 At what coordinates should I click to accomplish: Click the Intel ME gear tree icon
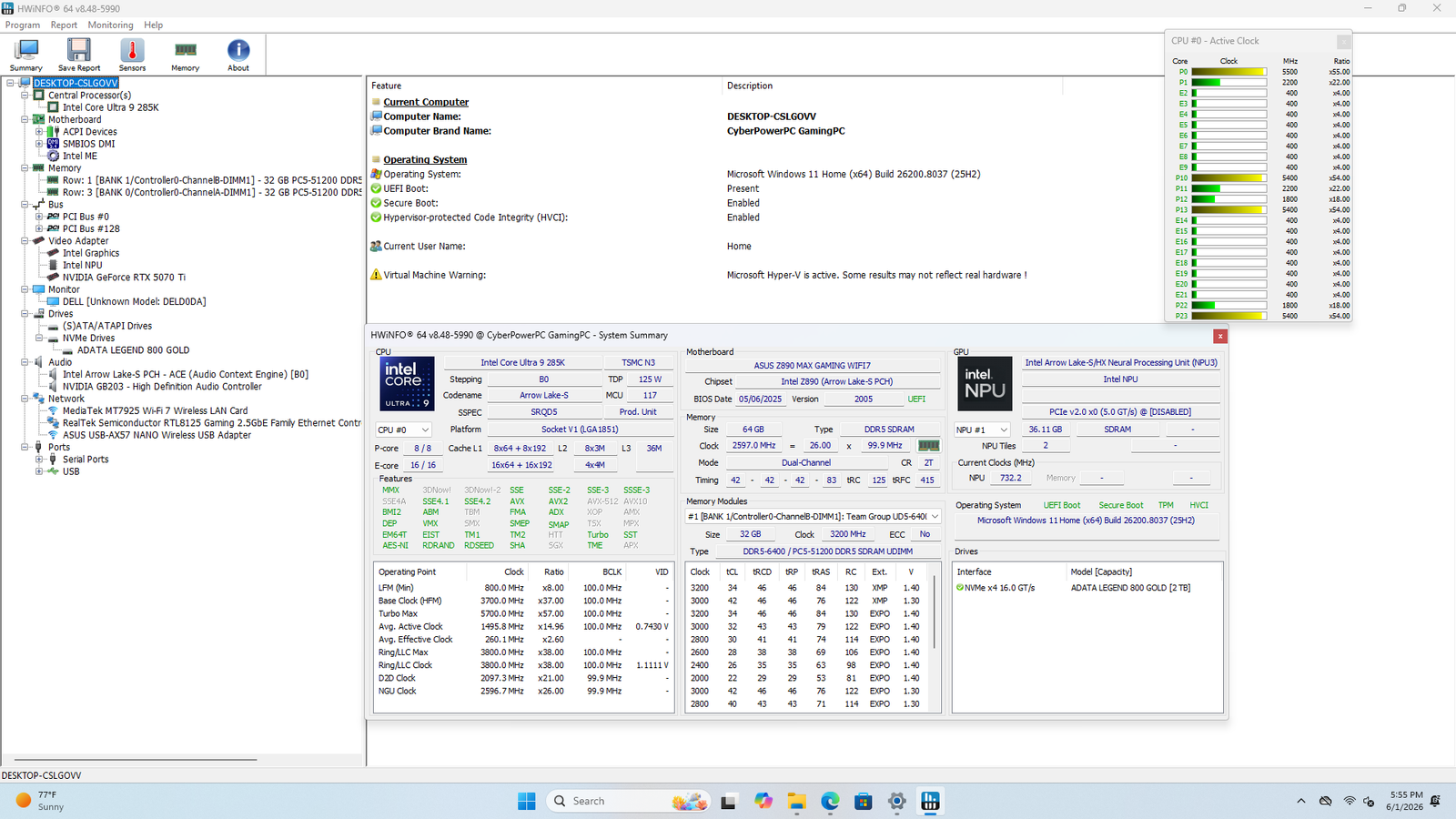coord(53,156)
